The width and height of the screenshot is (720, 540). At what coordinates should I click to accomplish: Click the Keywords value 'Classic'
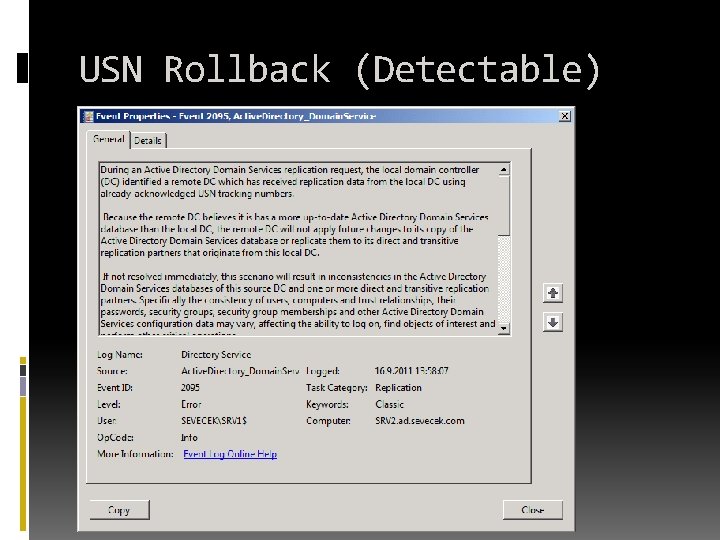[x=389, y=405]
